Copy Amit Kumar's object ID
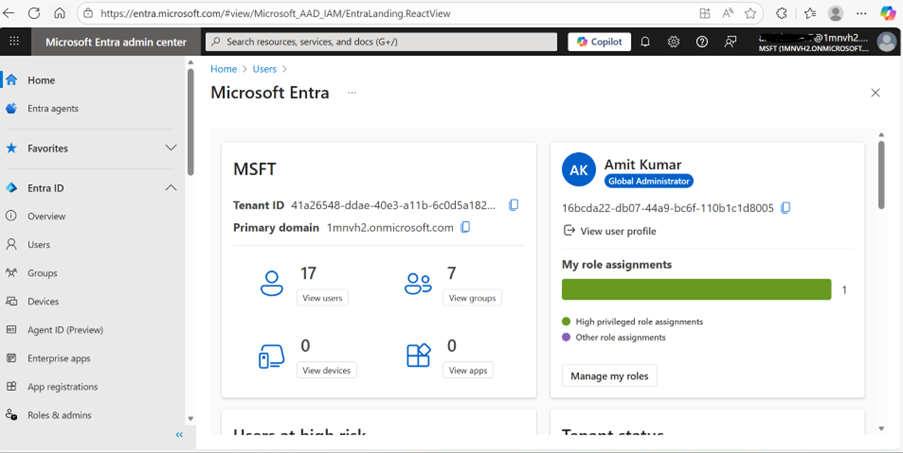Viewport: 903px width, 453px height. point(786,208)
